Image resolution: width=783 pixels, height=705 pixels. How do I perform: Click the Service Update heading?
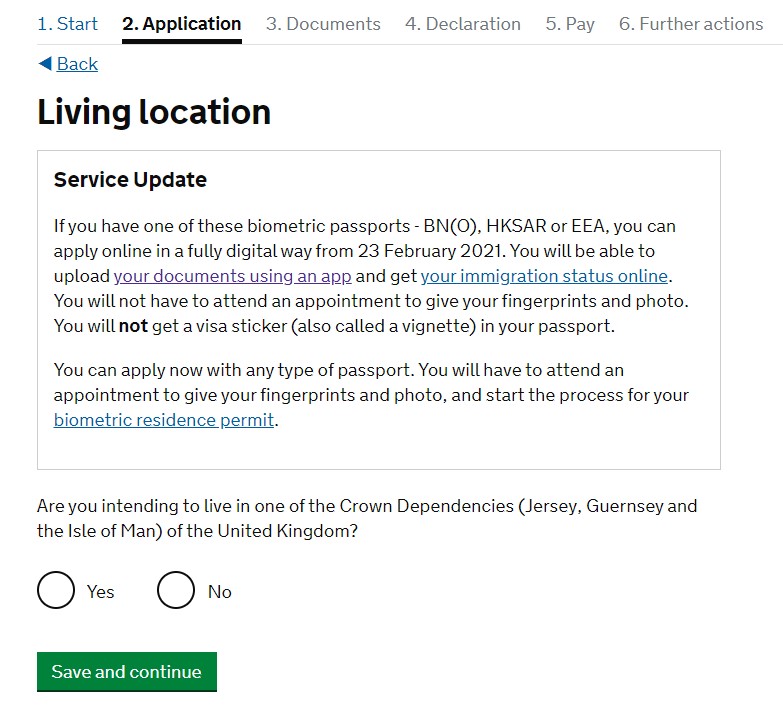pyautogui.click(x=130, y=180)
